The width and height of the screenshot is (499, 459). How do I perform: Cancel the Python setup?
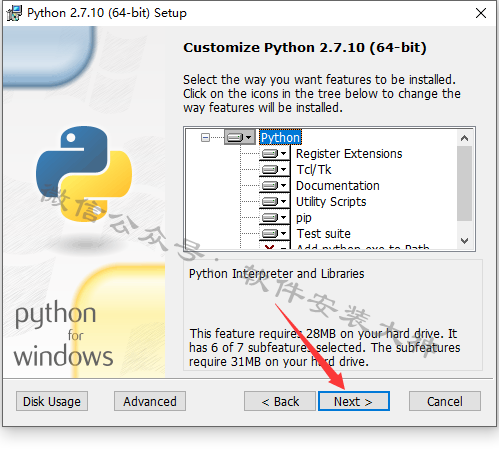click(x=445, y=401)
